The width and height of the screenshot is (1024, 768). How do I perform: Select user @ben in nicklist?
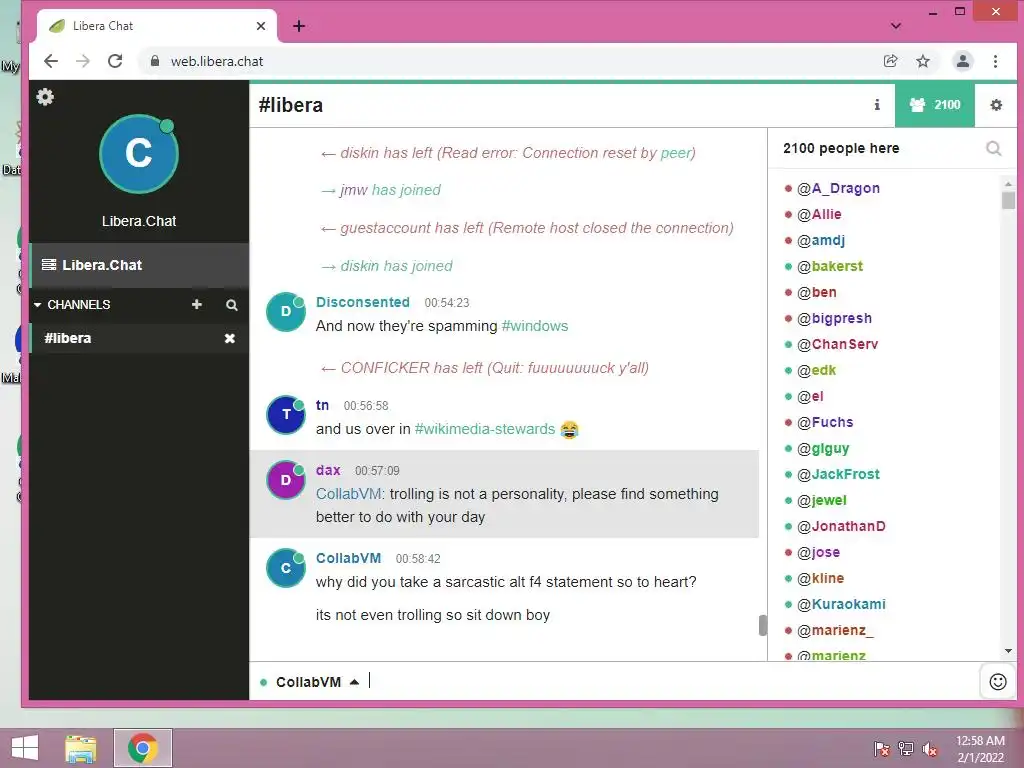pos(816,293)
